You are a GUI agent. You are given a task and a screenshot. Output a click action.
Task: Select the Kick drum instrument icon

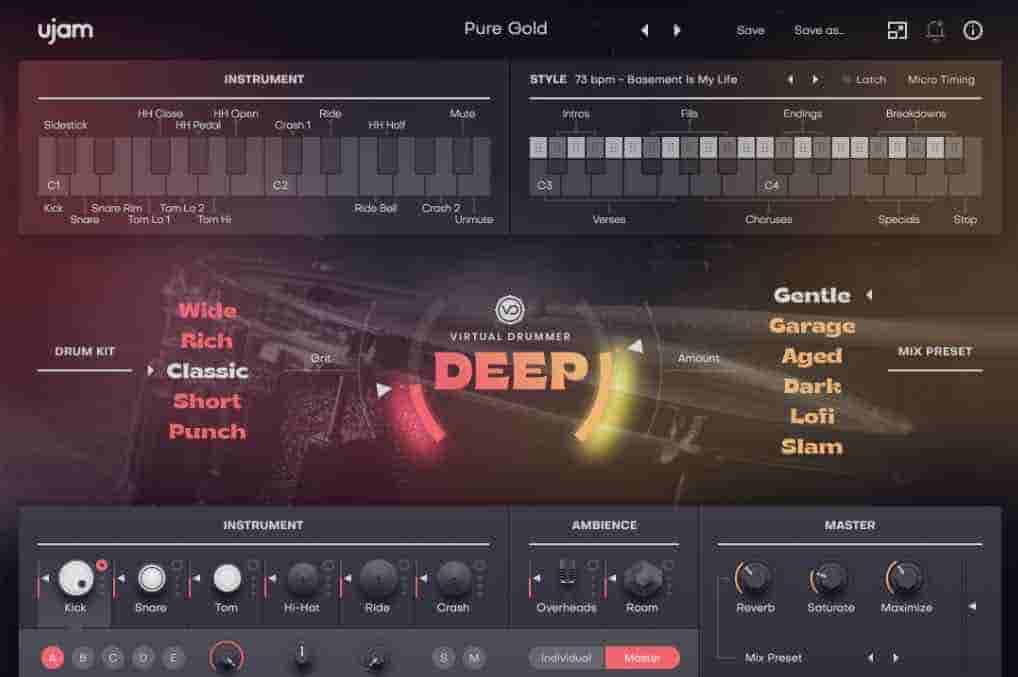tap(77, 578)
